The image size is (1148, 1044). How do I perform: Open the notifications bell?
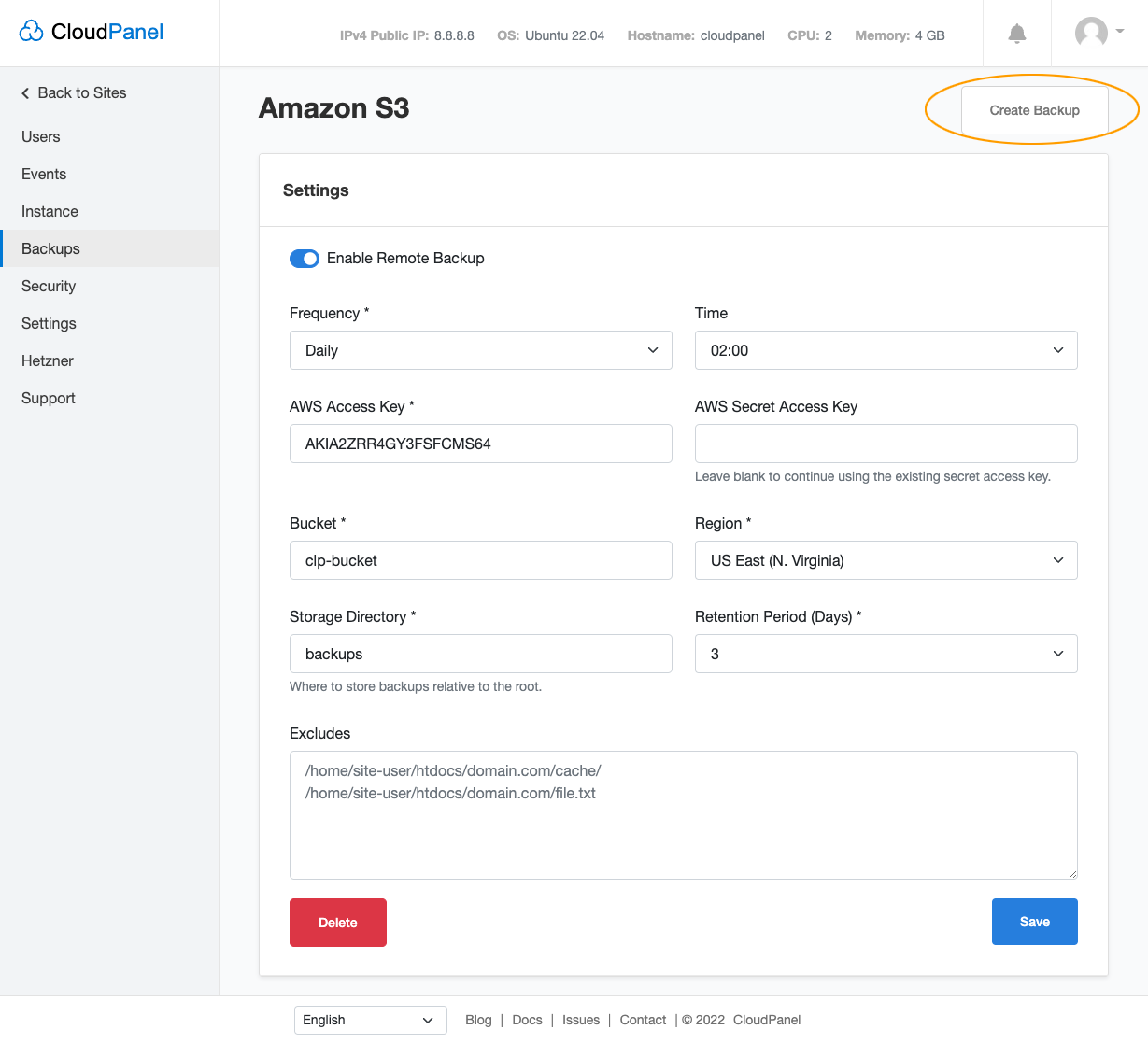[x=1015, y=34]
